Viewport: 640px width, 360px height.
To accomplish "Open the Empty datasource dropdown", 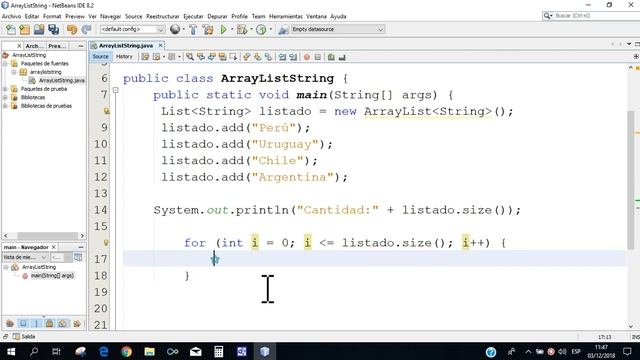I will coord(337,29).
